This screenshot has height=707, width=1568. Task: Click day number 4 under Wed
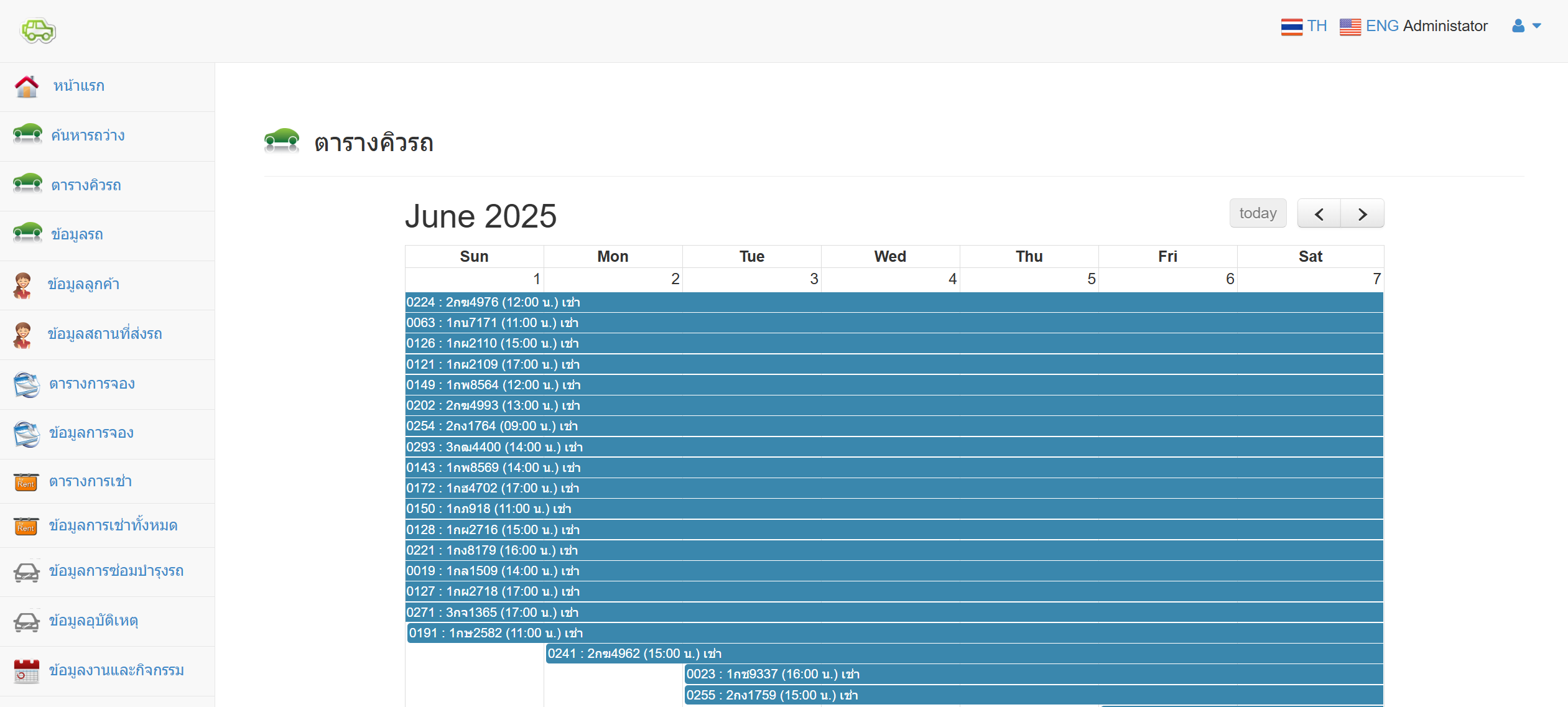[x=952, y=279]
